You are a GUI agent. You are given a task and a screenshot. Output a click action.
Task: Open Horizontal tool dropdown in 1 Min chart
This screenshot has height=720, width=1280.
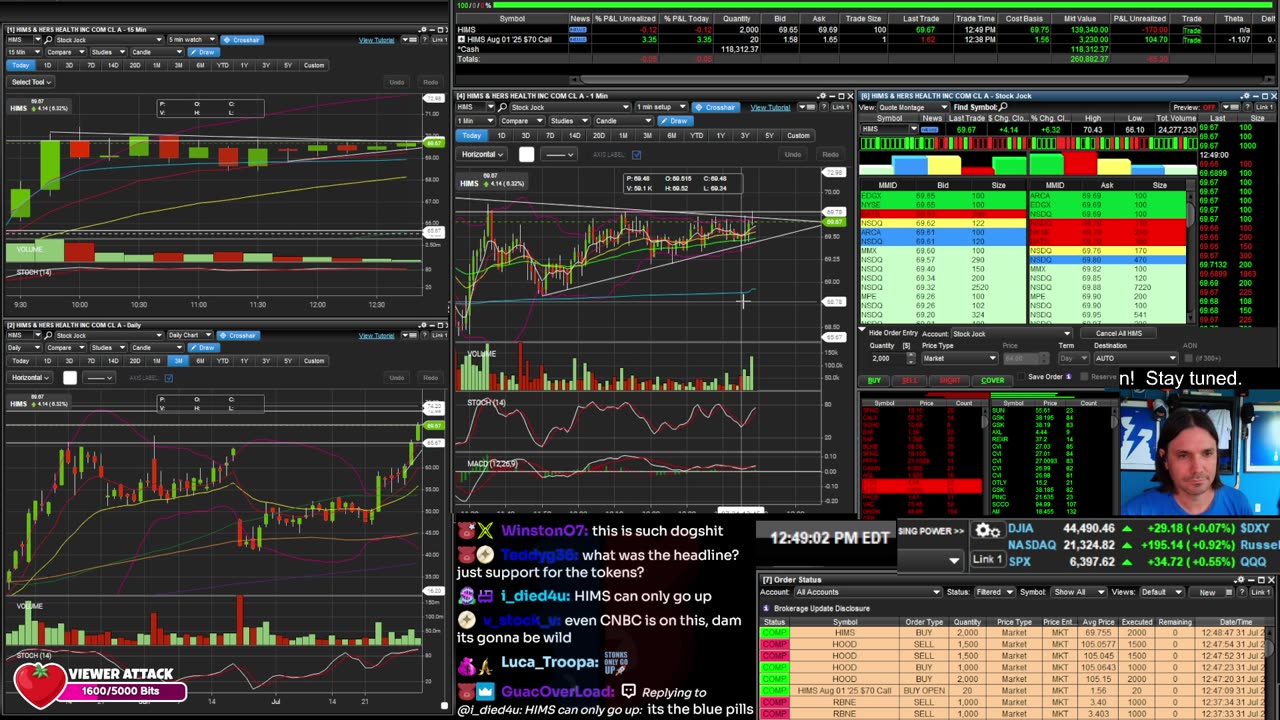(482, 155)
